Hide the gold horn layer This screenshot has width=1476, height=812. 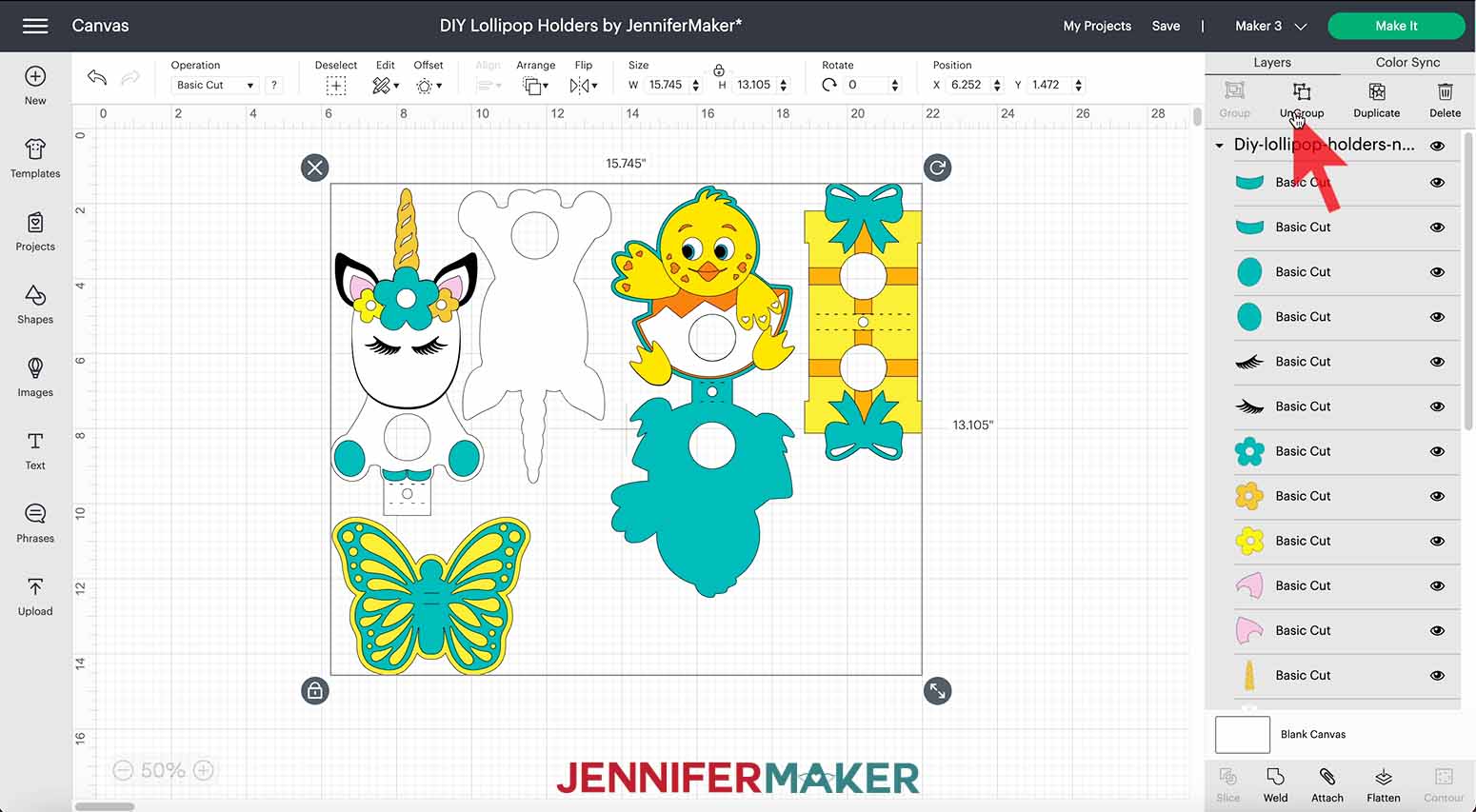(1437, 675)
